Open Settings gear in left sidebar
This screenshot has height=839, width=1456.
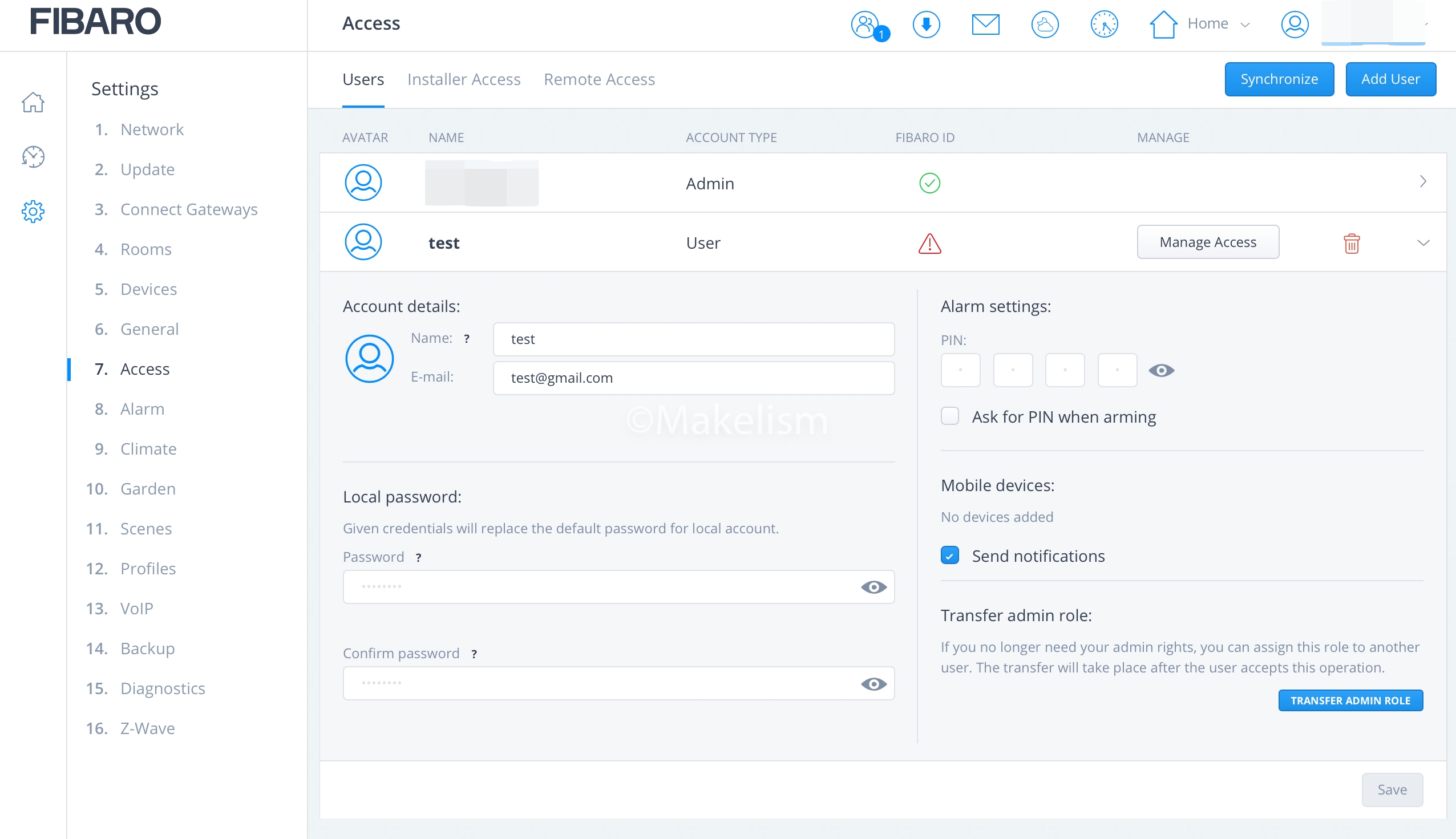coord(33,212)
